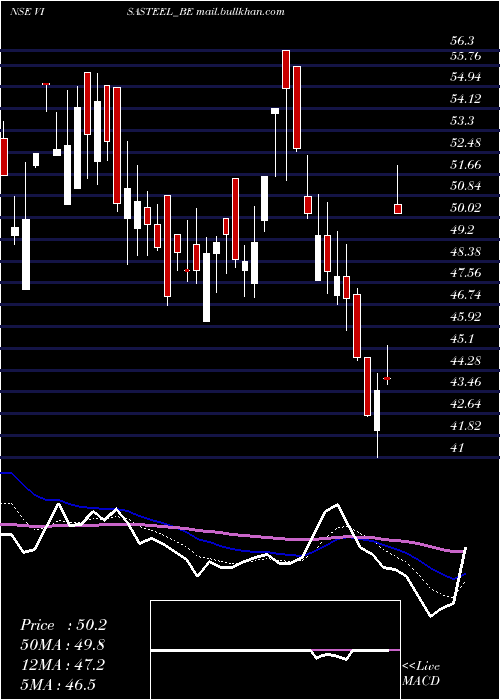Viewport: 500px width, 700px height.
Task: Click the MACD histogram panel
Action: pyautogui.click(x=275, y=650)
